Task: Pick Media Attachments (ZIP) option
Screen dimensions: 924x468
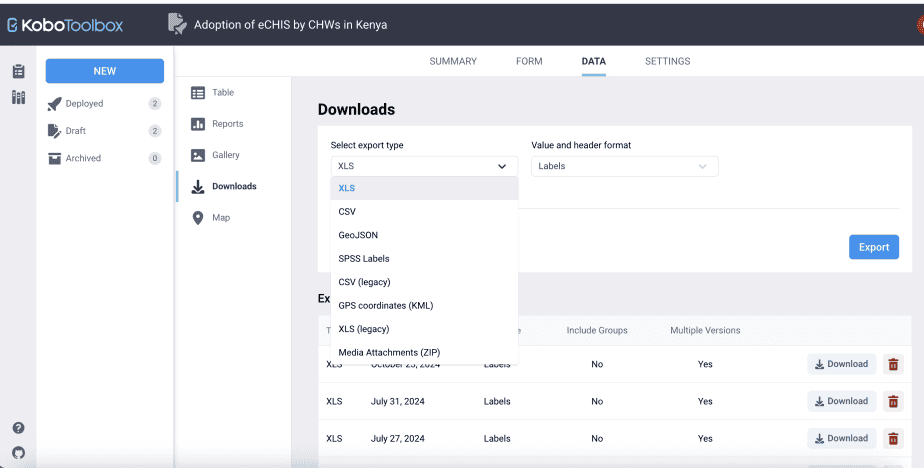Action: click(x=389, y=352)
